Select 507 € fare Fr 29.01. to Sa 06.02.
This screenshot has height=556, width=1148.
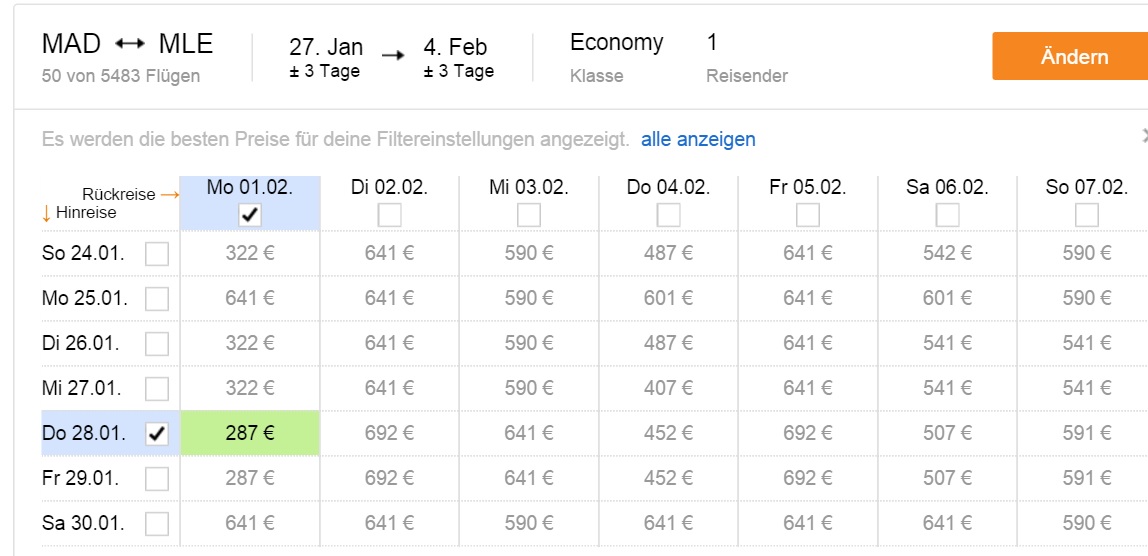click(x=947, y=478)
